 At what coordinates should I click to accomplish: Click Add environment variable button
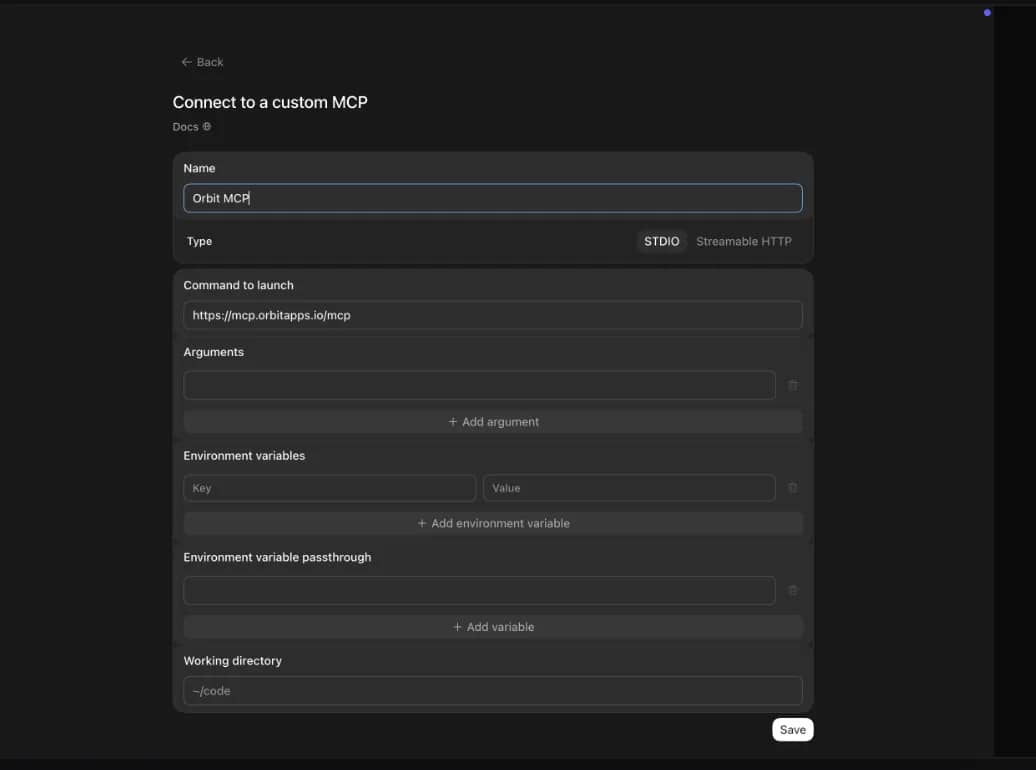[492, 523]
